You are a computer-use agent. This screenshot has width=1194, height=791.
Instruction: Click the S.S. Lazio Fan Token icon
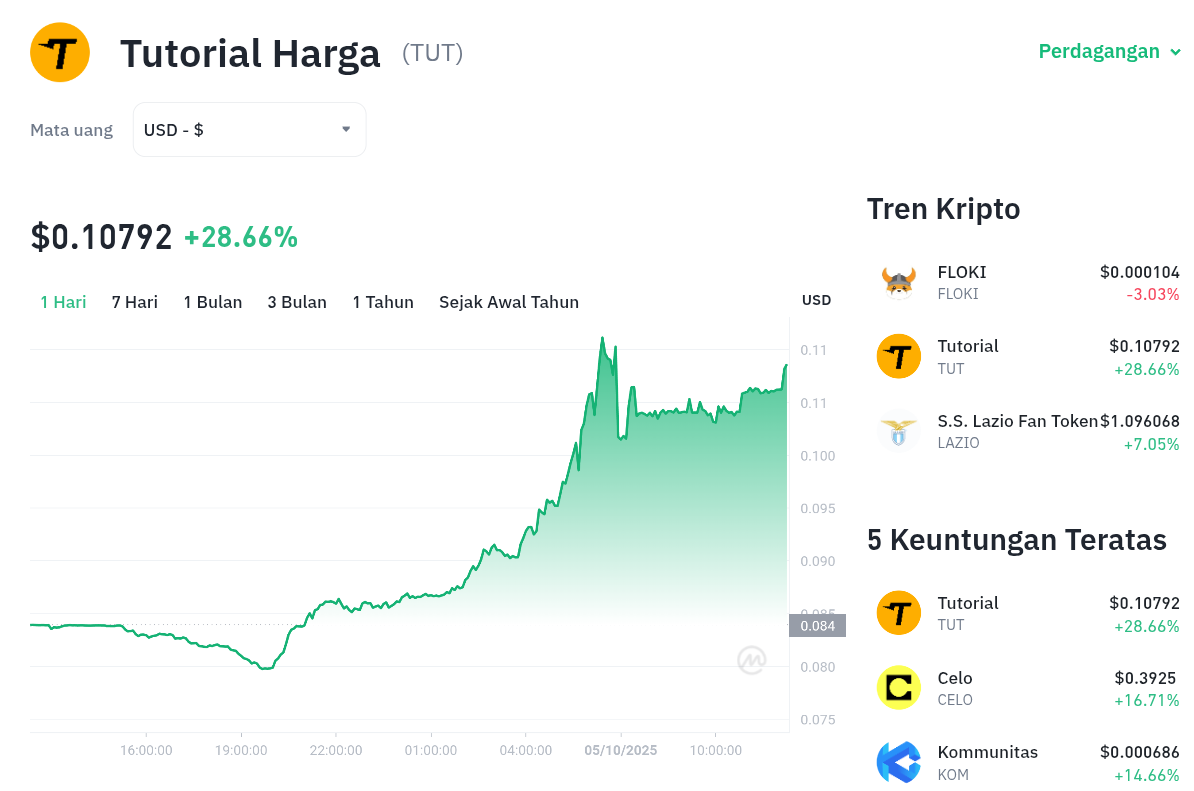click(x=898, y=432)
